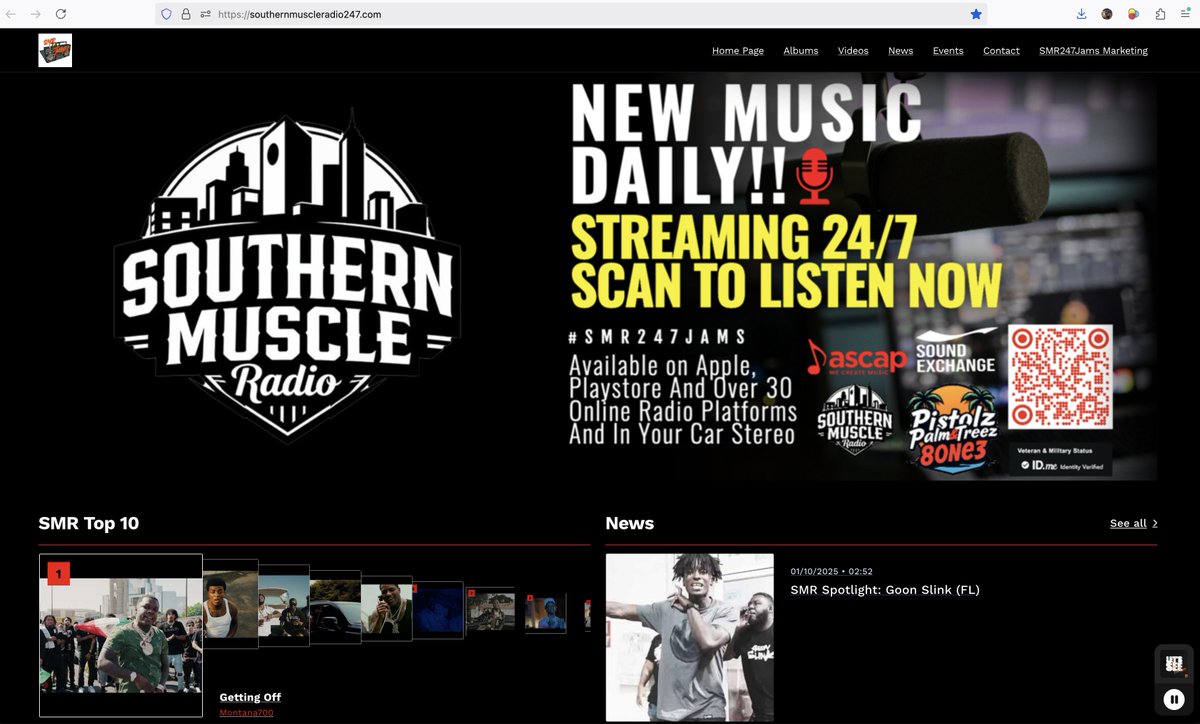This screenshot has width=1200, height=724.
Task: Open the Albums nav link
Action: (801, 50)
